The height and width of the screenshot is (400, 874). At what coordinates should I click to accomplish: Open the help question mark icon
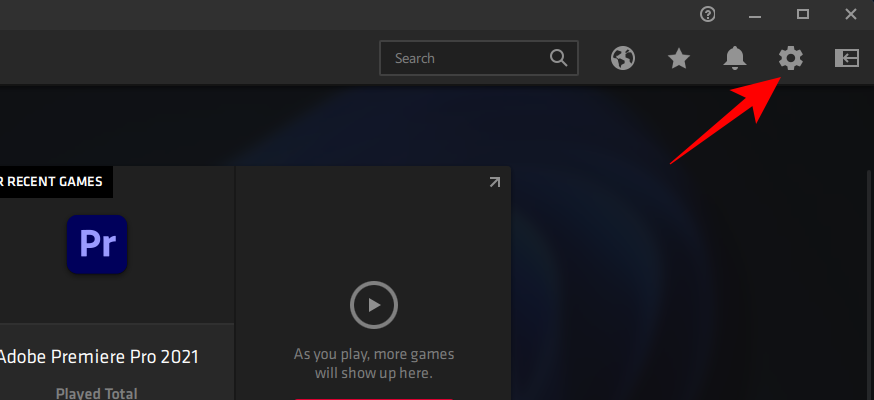pyautogui.click(x=707, y=14)
